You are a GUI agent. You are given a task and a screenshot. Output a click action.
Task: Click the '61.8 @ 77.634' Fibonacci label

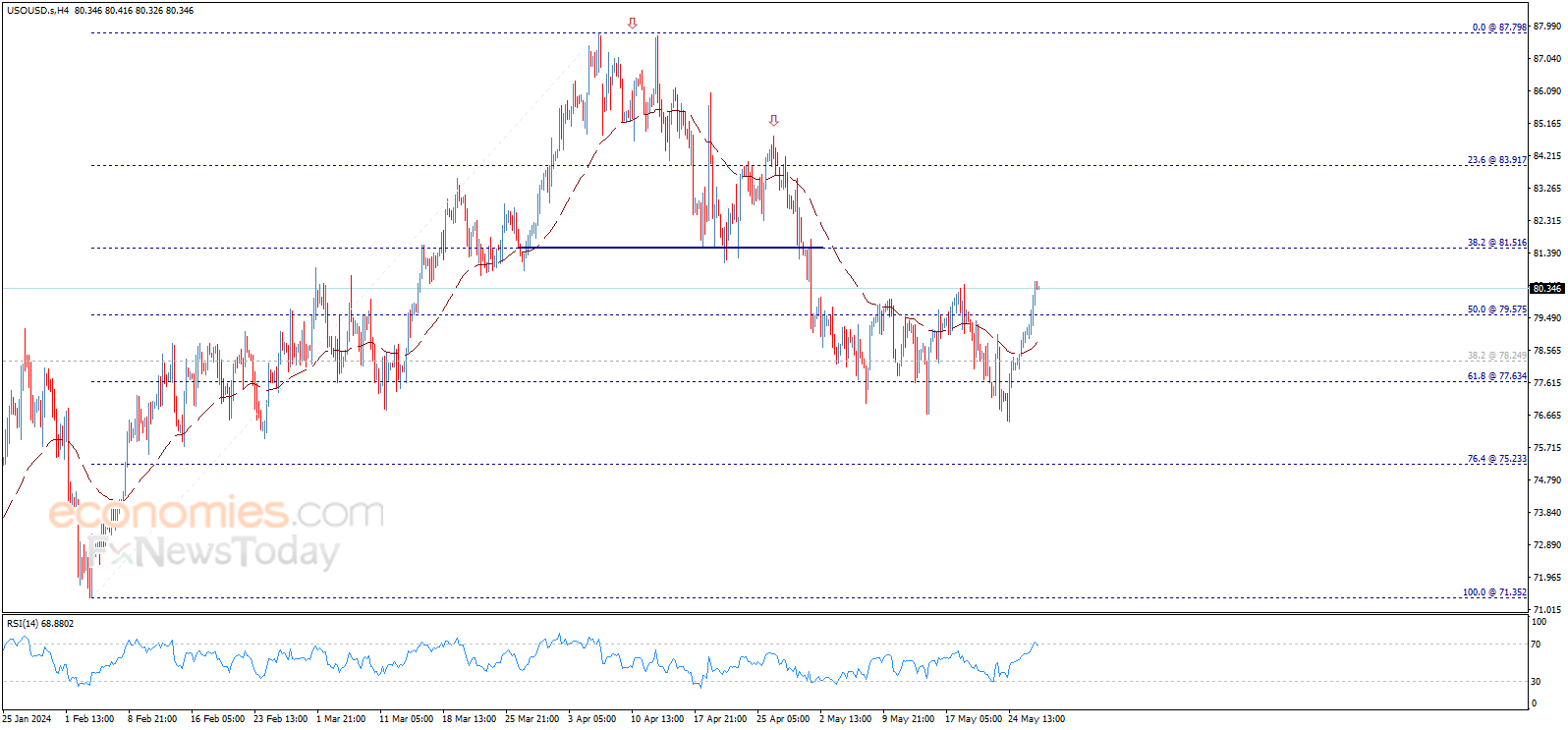pyautogui.click(x=1497, y=376)
